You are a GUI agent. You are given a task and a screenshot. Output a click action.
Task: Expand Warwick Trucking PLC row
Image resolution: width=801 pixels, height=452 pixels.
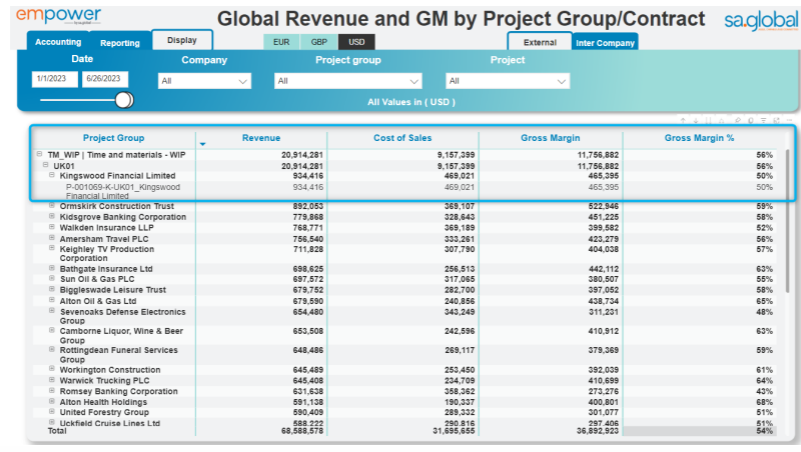tap(52, 379)
